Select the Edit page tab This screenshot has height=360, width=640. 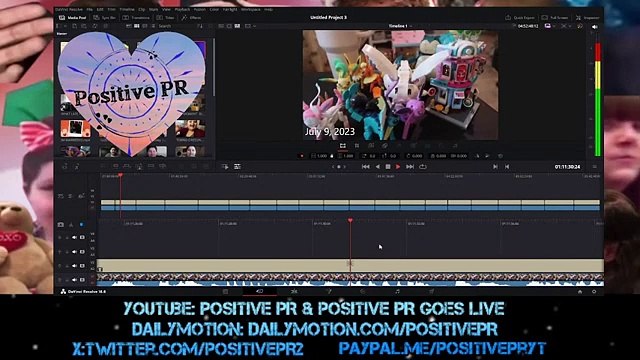pos(294,291)
